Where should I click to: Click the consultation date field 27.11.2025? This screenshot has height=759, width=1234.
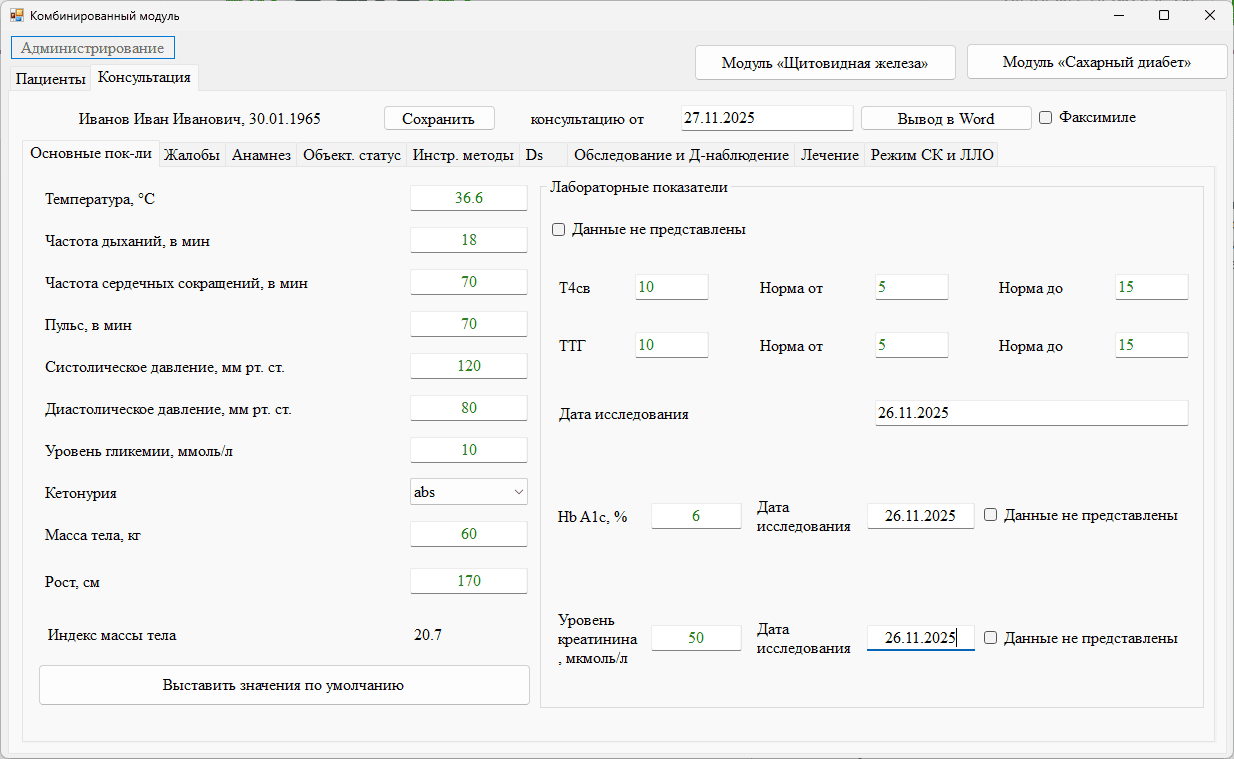pyautogui.click(x=766, y=118)
